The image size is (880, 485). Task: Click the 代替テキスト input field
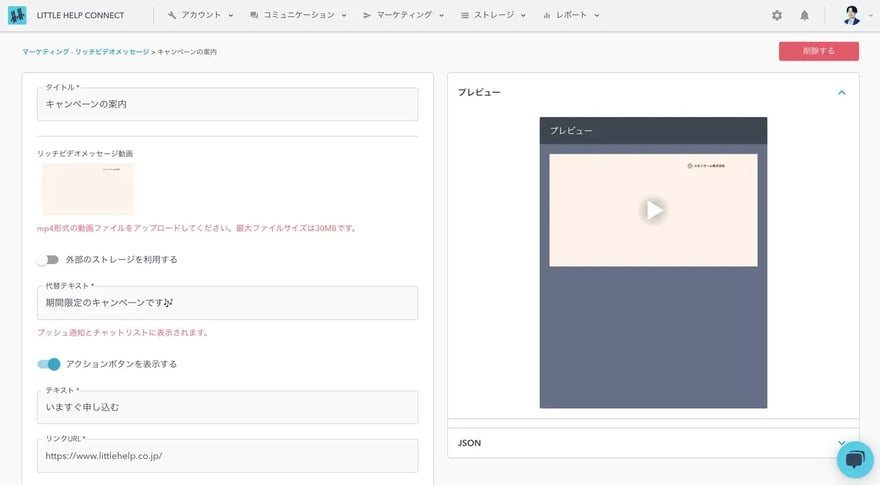tap(227, 303)
